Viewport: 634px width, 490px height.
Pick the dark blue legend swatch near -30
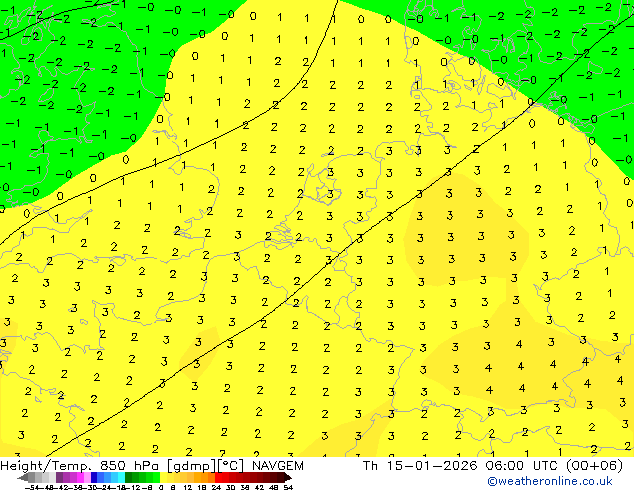tap(94, 477)
